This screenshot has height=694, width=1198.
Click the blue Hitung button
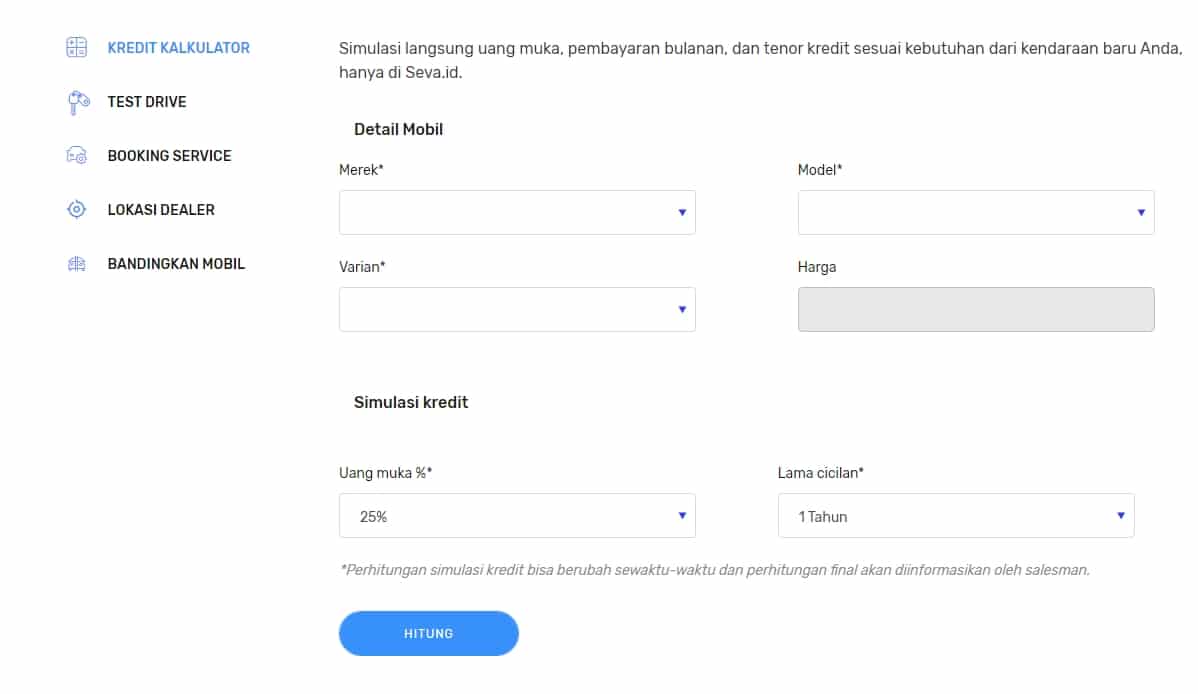point(429,634)
